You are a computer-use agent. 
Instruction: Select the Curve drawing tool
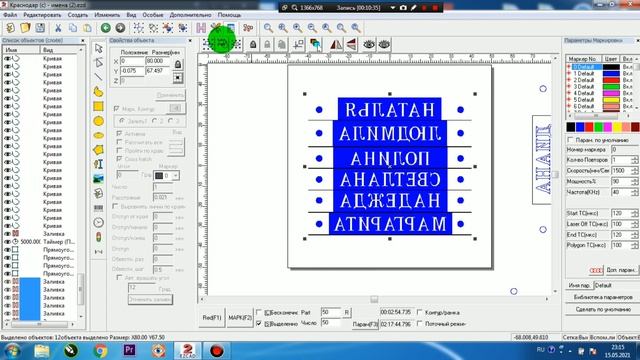click(98, 91)
